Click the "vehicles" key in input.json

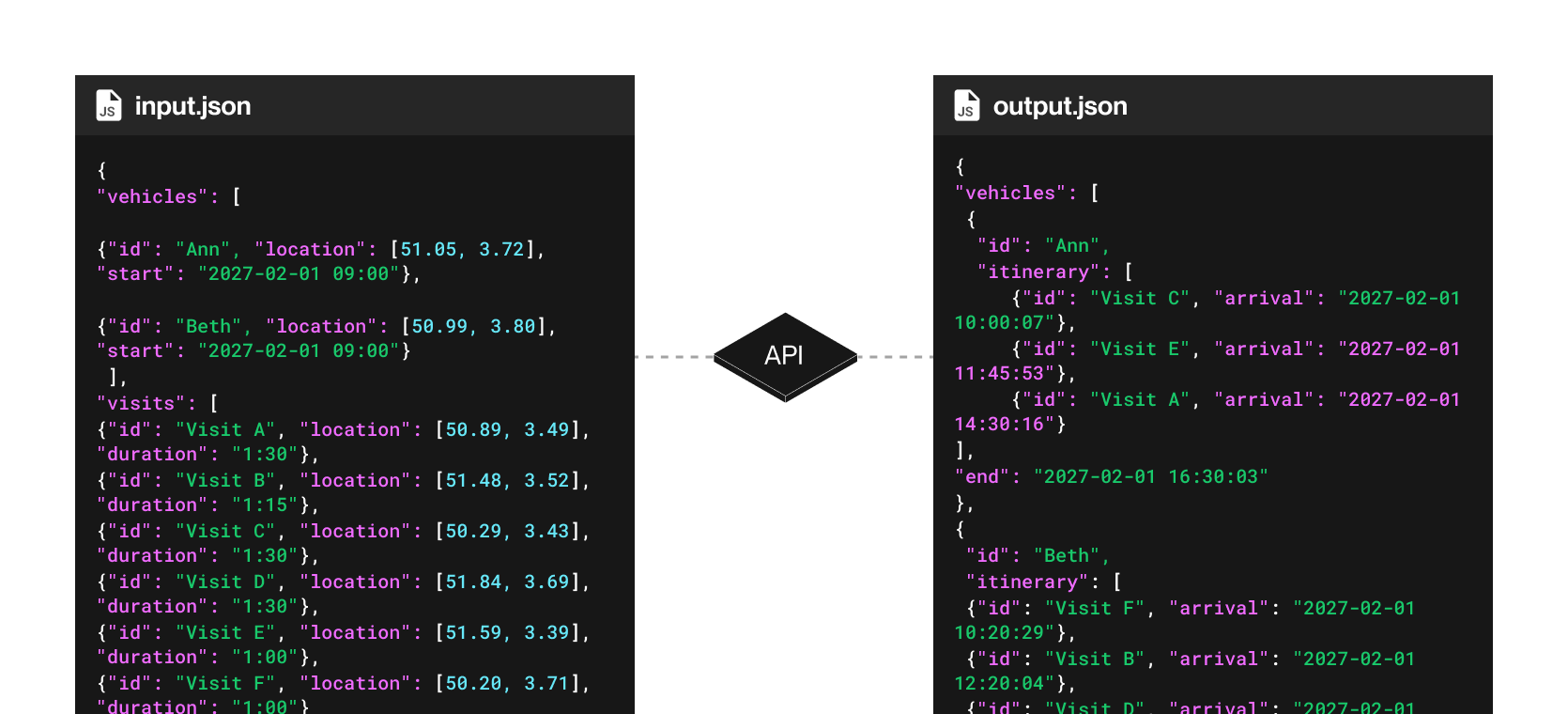(152, 196)
